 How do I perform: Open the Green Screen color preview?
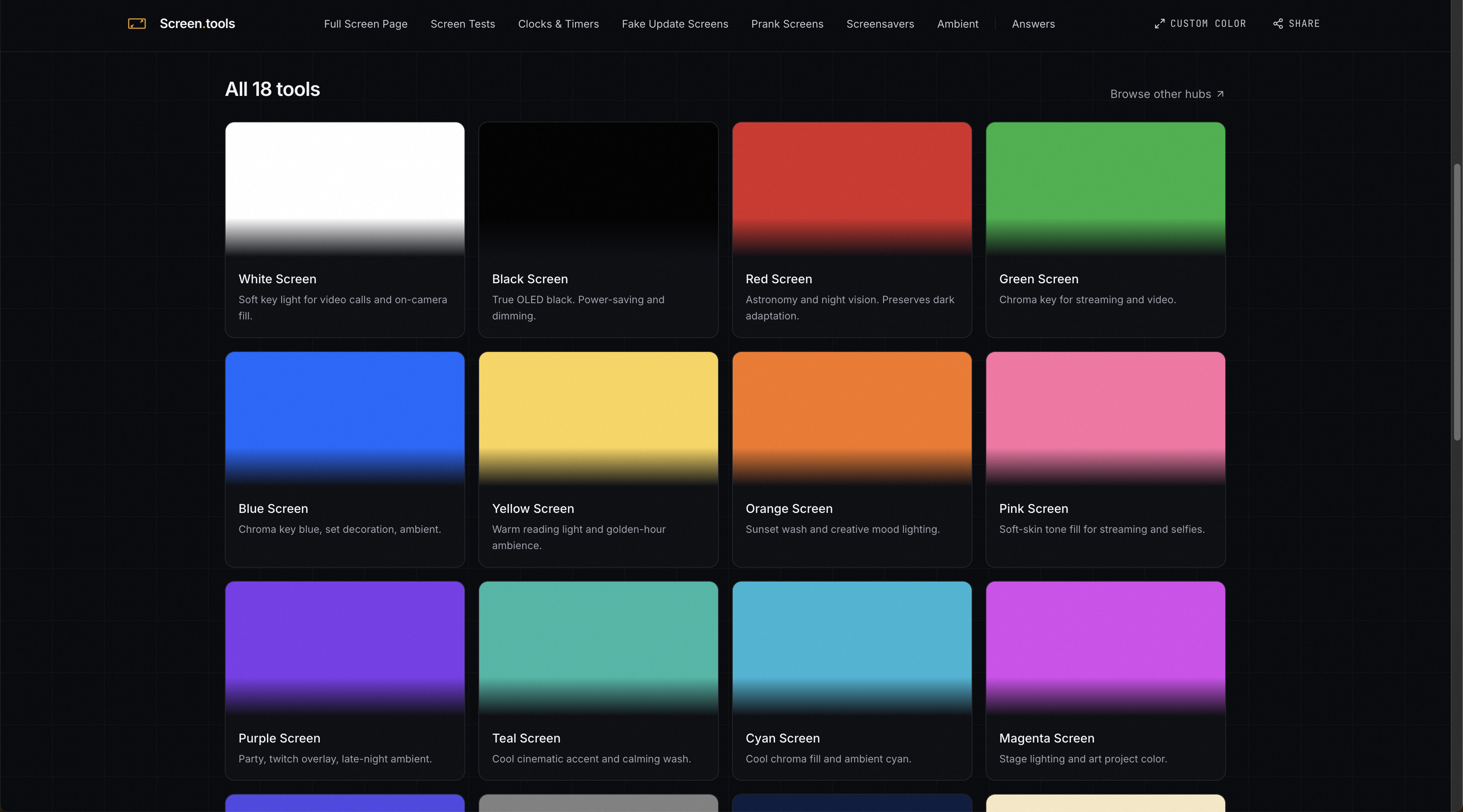1106,189
